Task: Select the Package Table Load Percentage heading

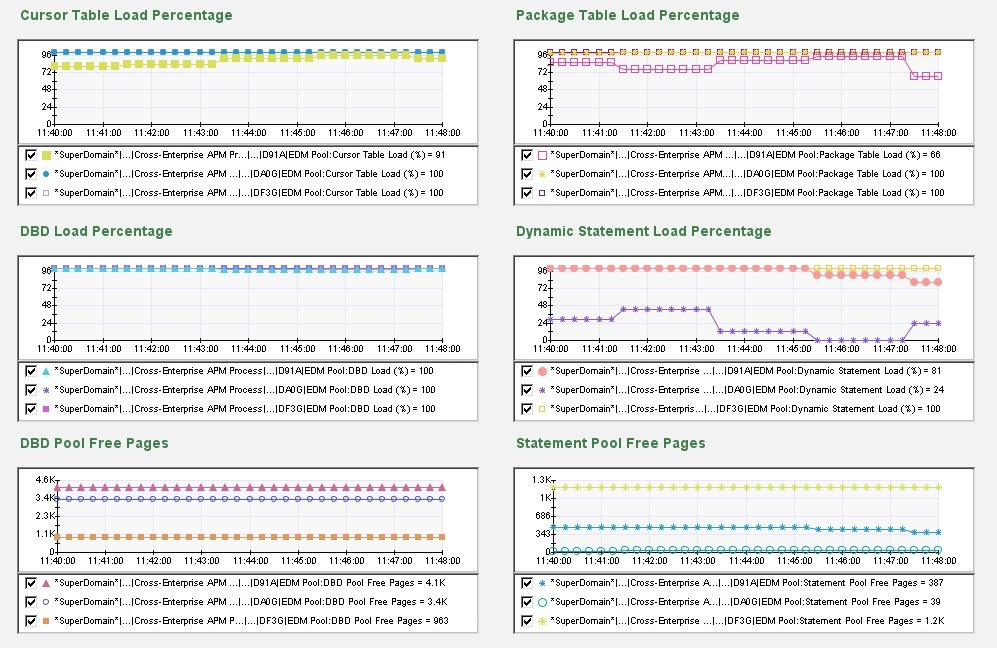Action: point(628,15)
